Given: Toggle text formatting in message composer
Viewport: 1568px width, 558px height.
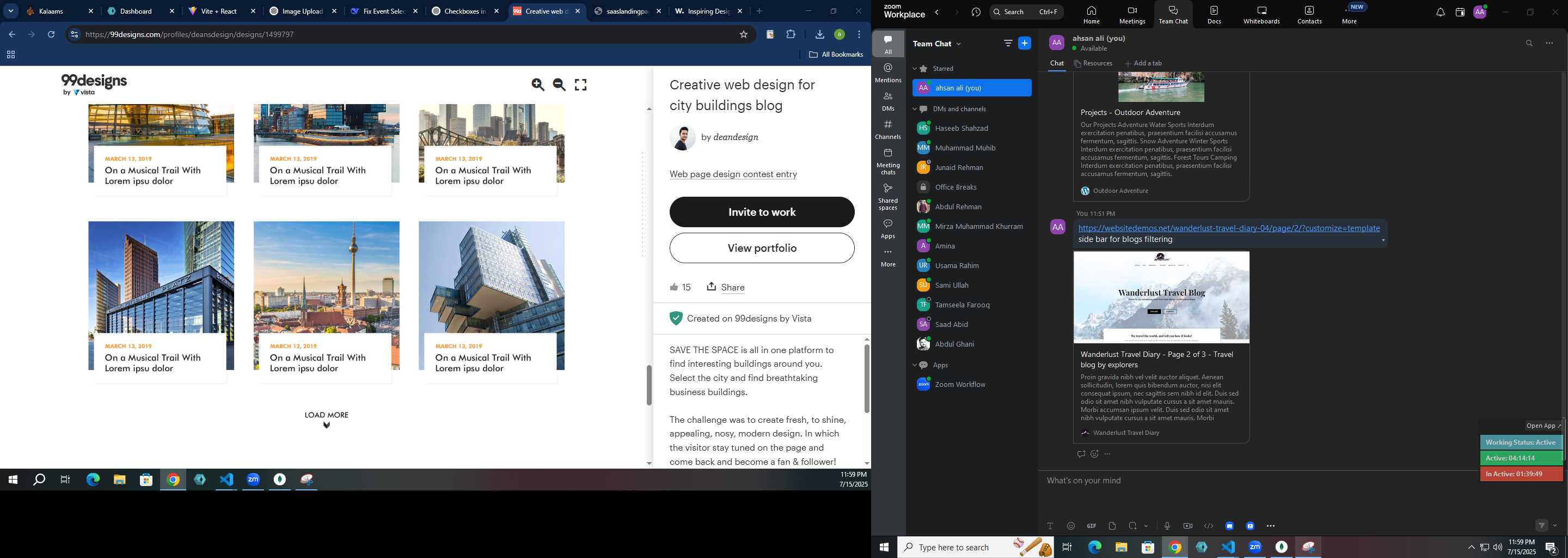Looking at the screenshot, I should (x=1050, y=526).
